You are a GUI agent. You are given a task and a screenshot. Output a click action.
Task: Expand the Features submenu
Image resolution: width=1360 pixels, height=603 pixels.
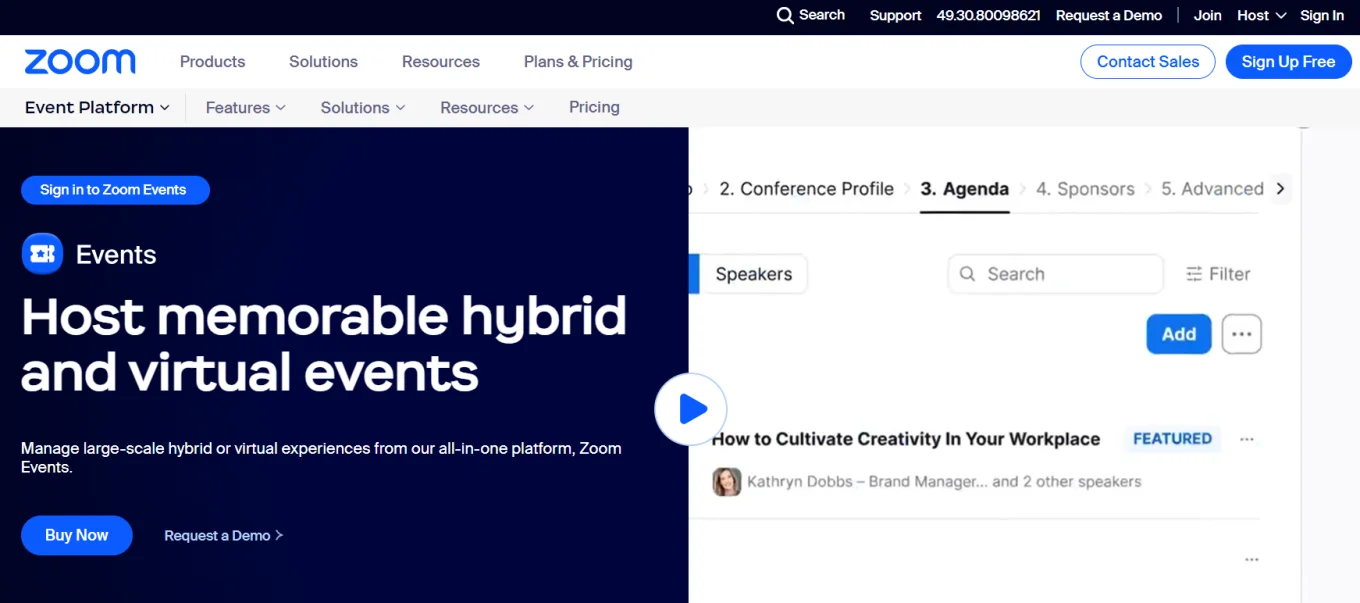(246, 107)
